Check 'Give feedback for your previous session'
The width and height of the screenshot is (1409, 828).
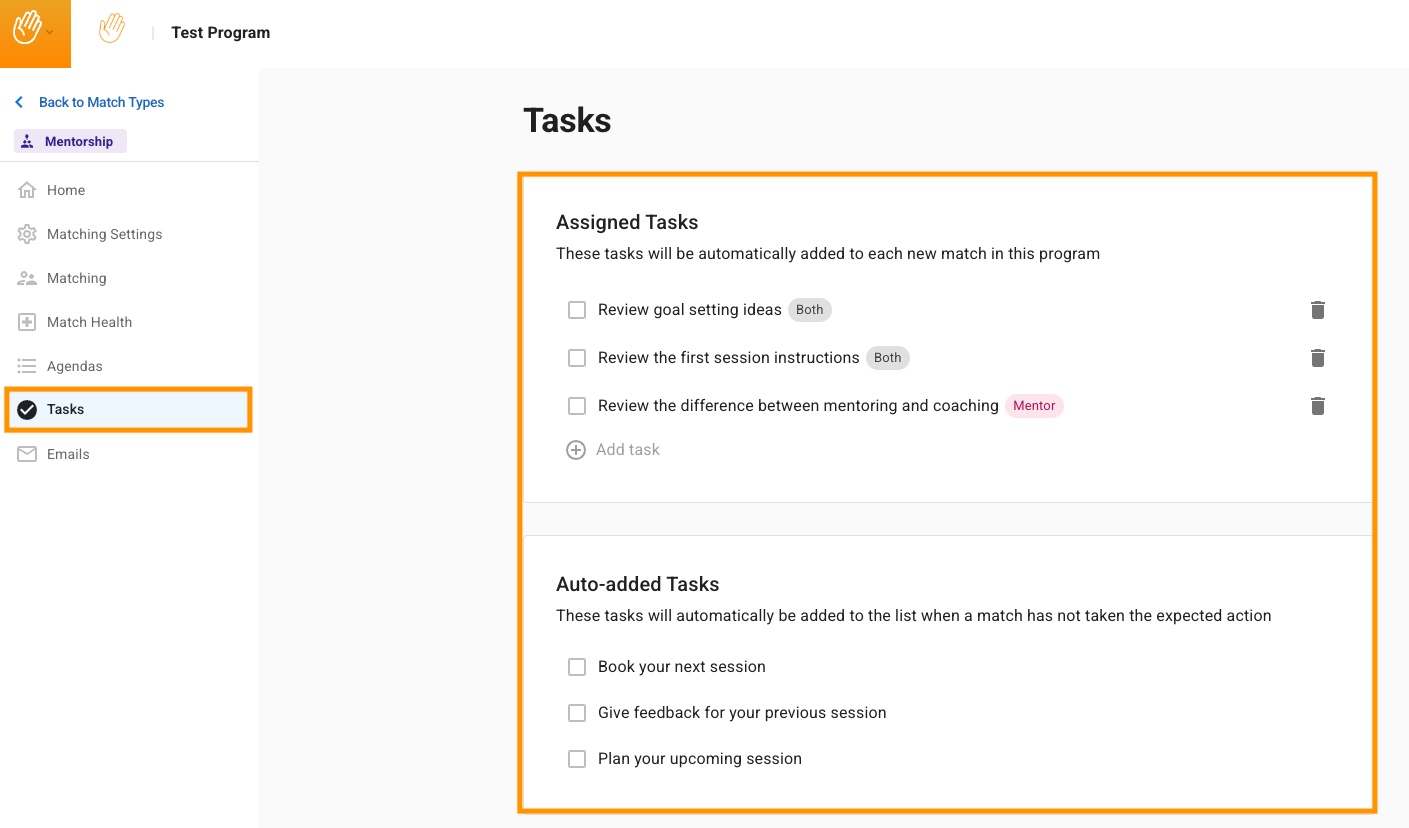pyautogui.click(x=577, y=713)
